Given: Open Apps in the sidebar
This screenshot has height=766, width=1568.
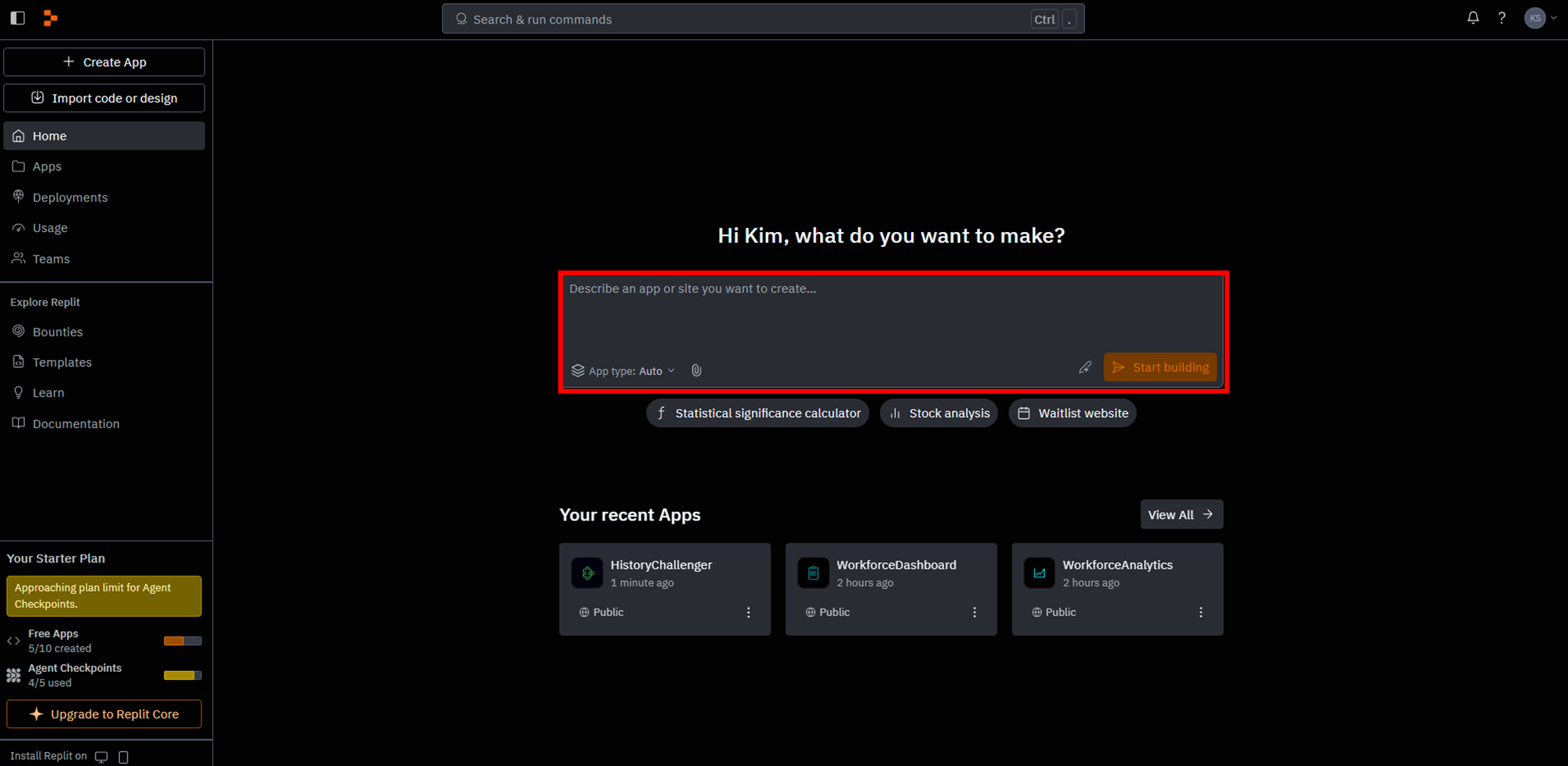Looking at the screenshot, I should pos(104,166).
